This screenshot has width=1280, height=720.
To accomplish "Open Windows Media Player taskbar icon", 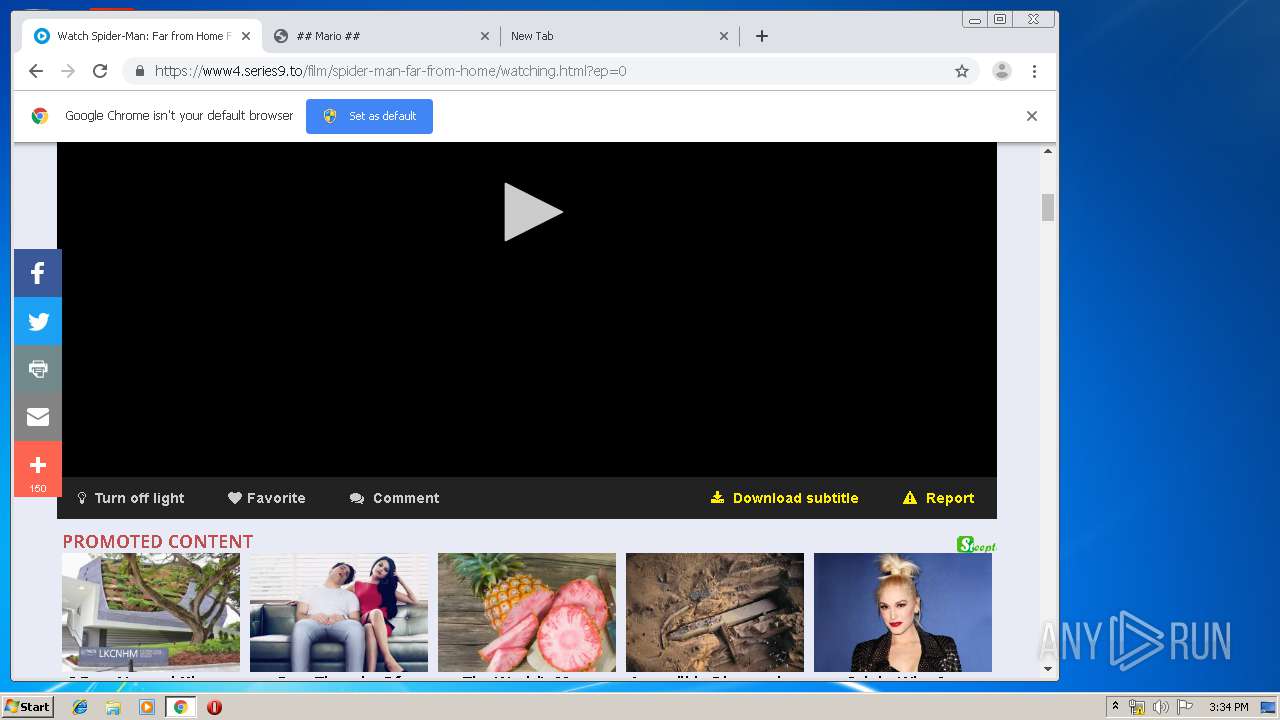I will point(147,707).
